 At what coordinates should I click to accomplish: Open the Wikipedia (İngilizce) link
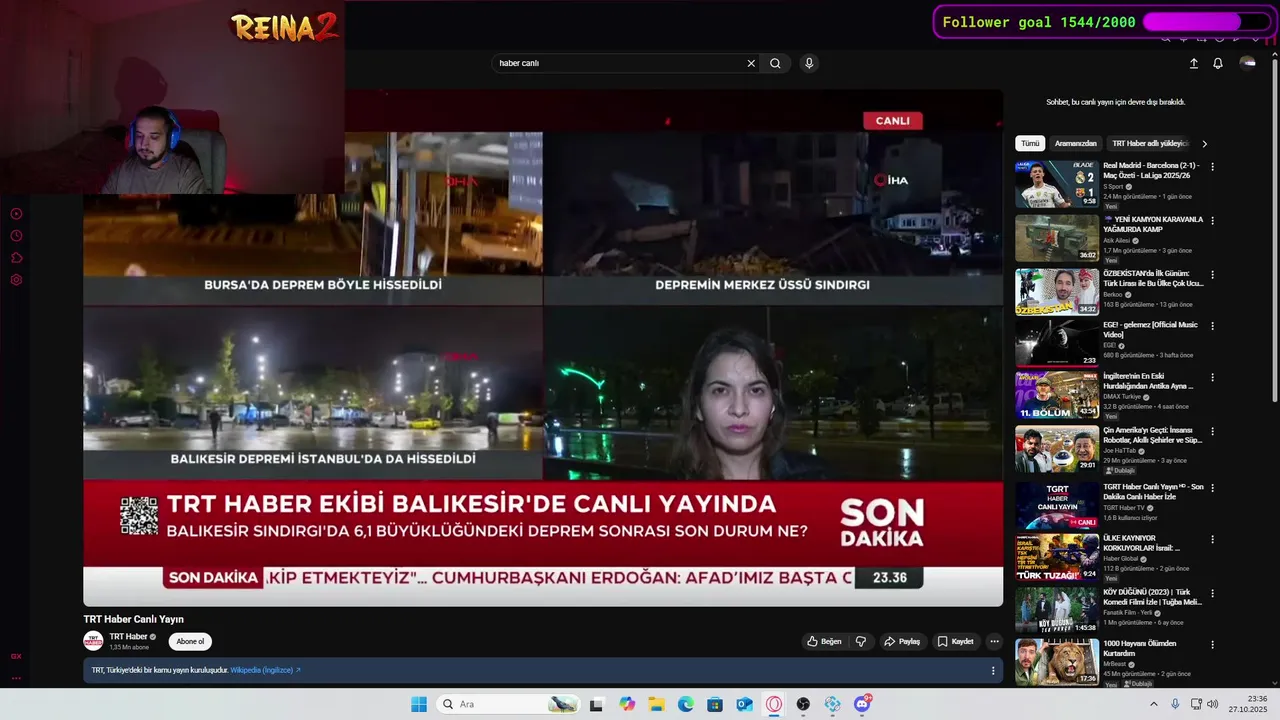[x=265, y=670]
